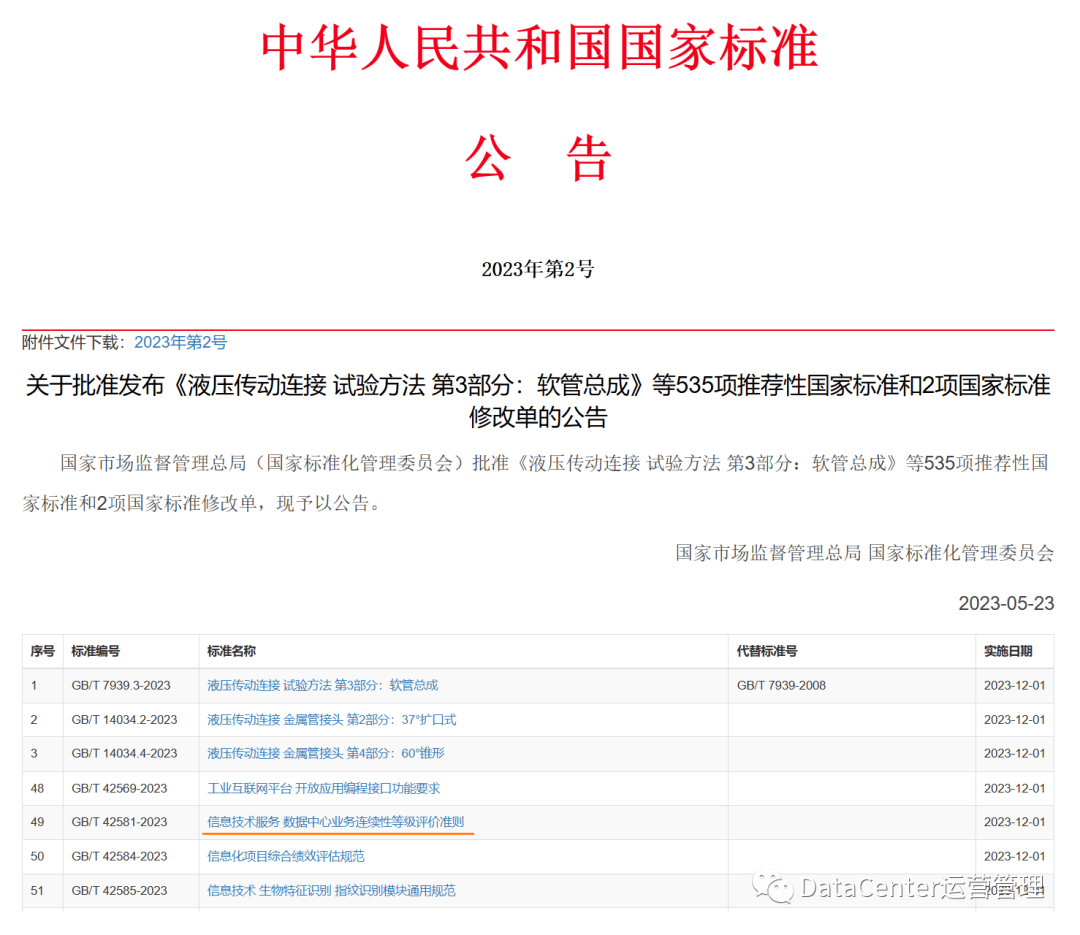Open the 2023年第2号 attachment download link
The image size is (1080, 935).
tap(180, 342)
